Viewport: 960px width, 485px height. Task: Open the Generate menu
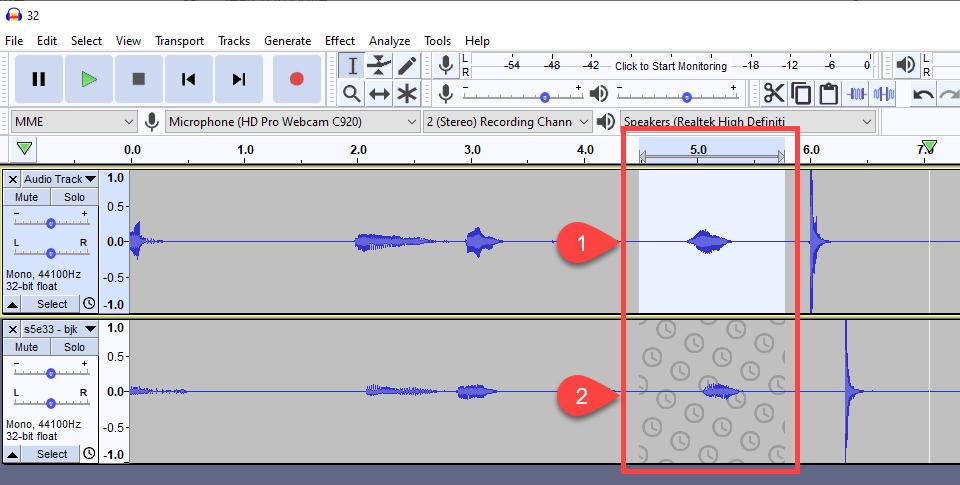coord(287,41)
